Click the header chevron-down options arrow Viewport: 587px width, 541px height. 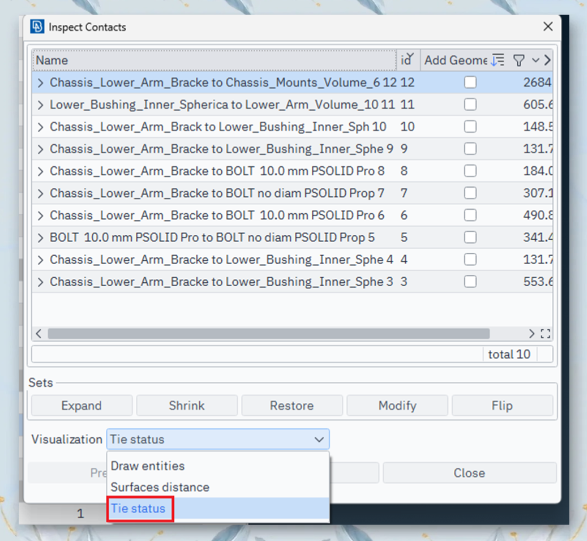tap(535, 60)
